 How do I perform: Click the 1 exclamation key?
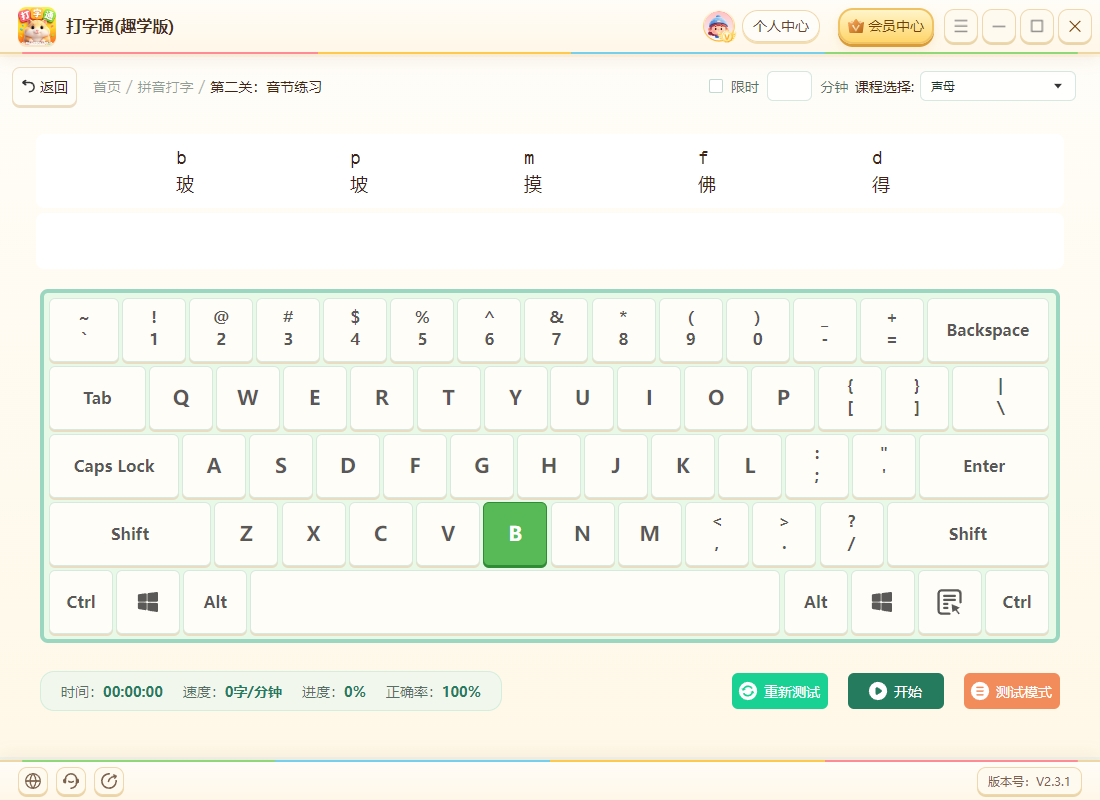tap(154, 330)
